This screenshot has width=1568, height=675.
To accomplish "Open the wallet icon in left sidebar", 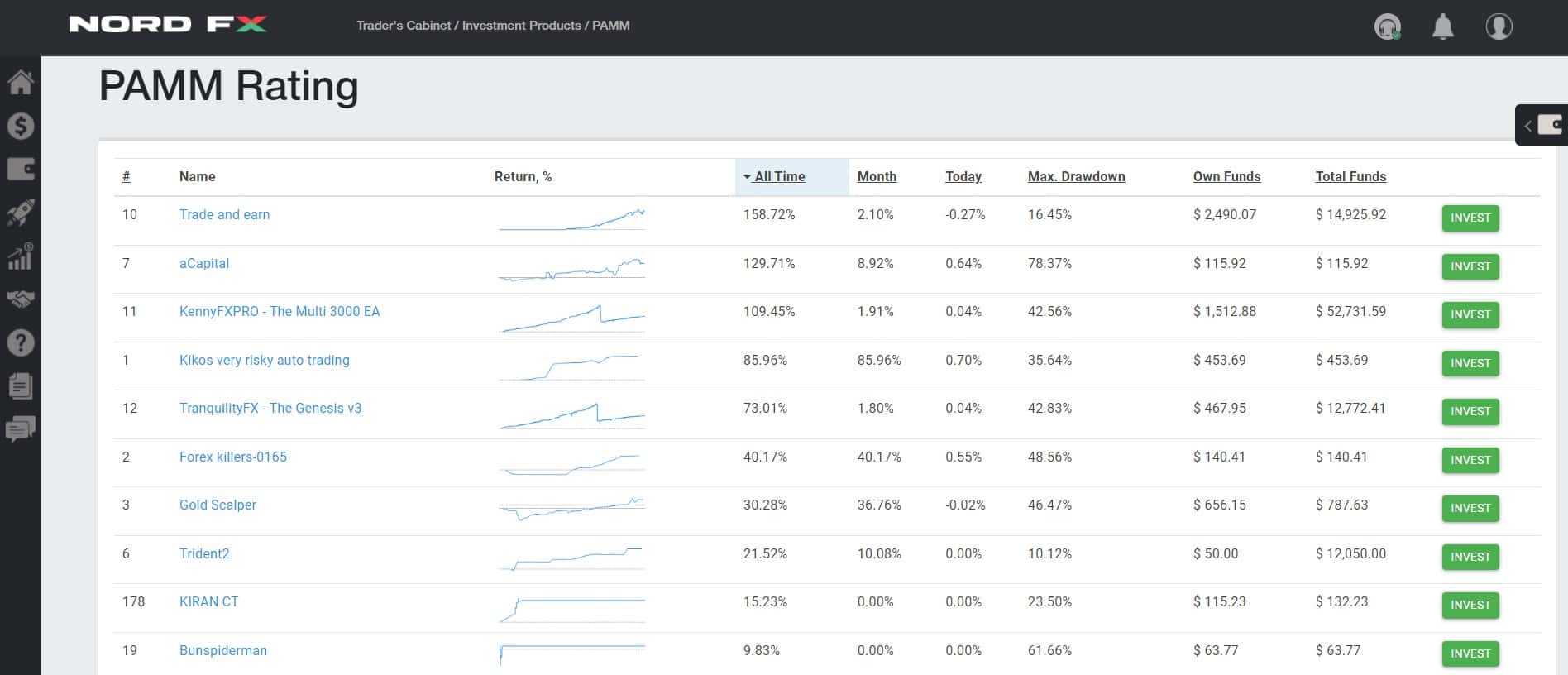I will click(21, 169).
